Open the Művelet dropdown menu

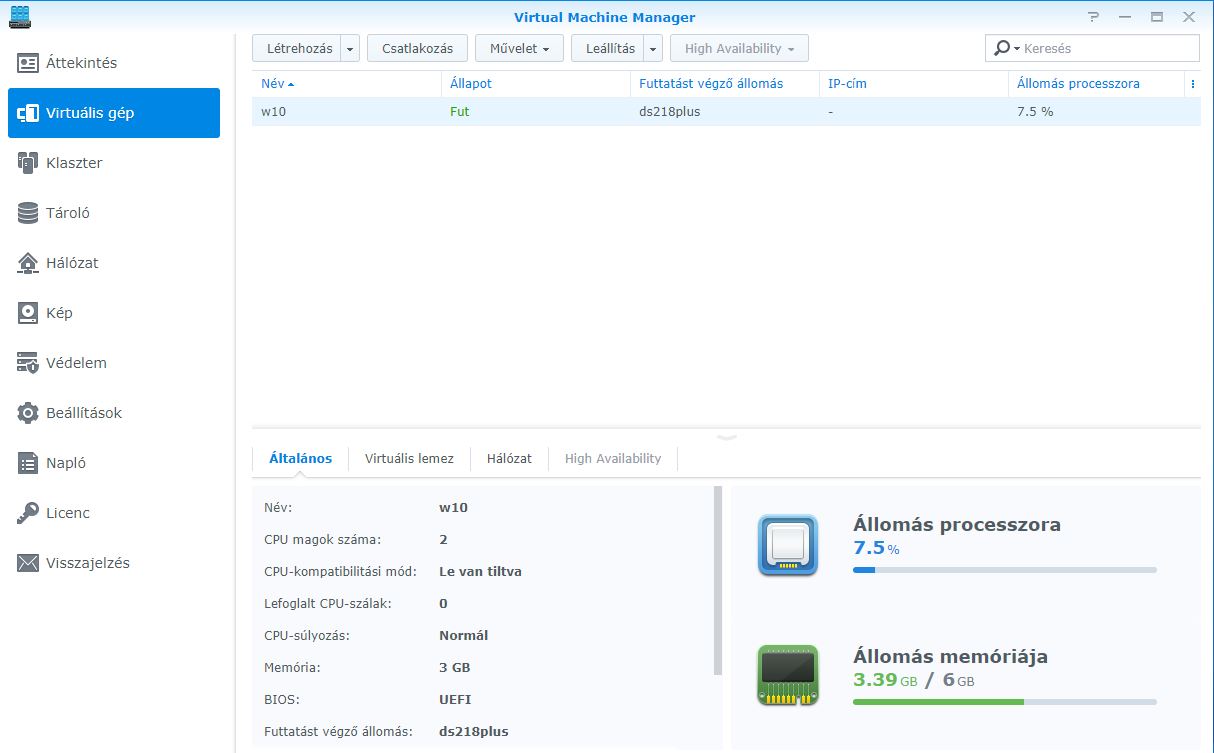click(x=519, y=49)
